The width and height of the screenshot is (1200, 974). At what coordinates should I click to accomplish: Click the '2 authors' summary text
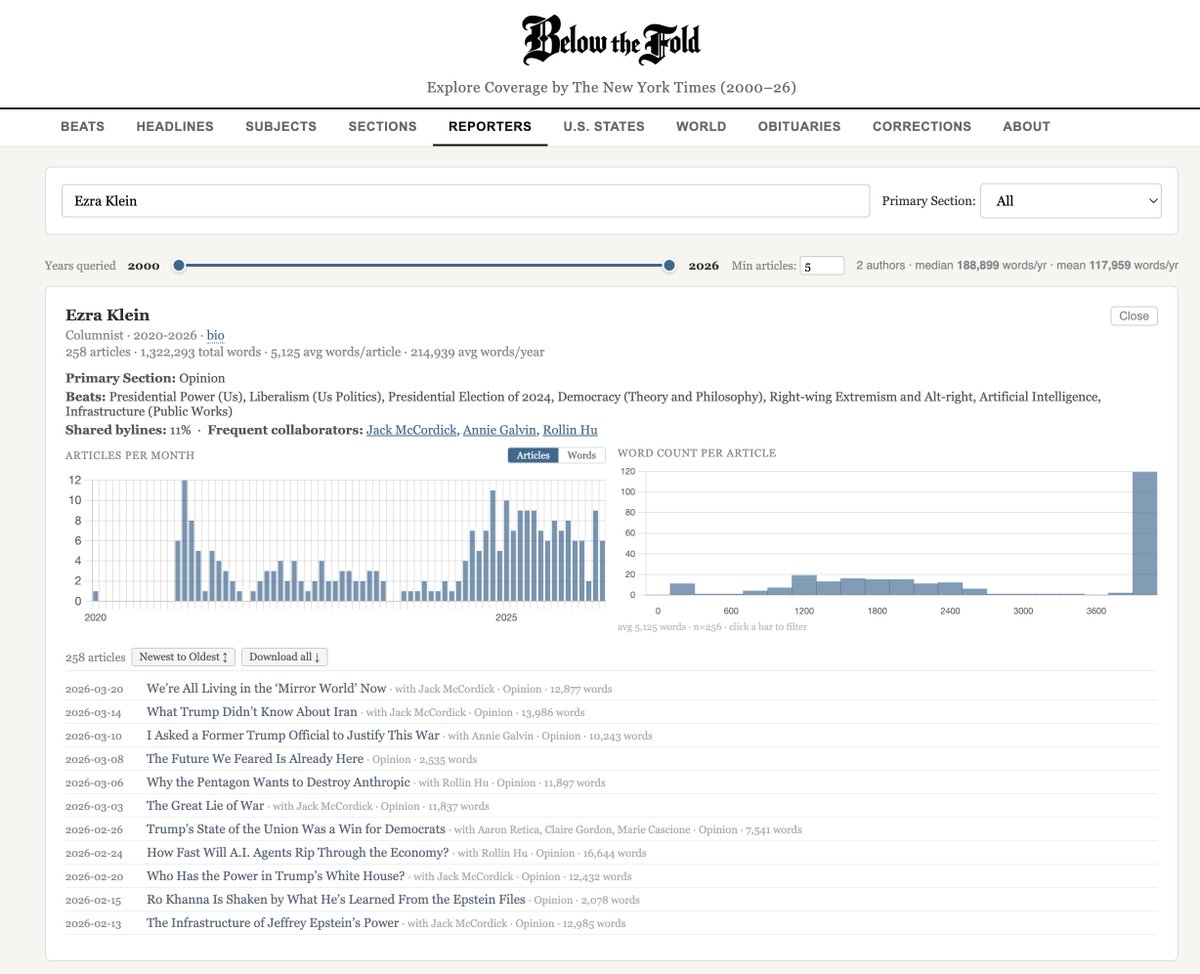[x=880, y=266]
